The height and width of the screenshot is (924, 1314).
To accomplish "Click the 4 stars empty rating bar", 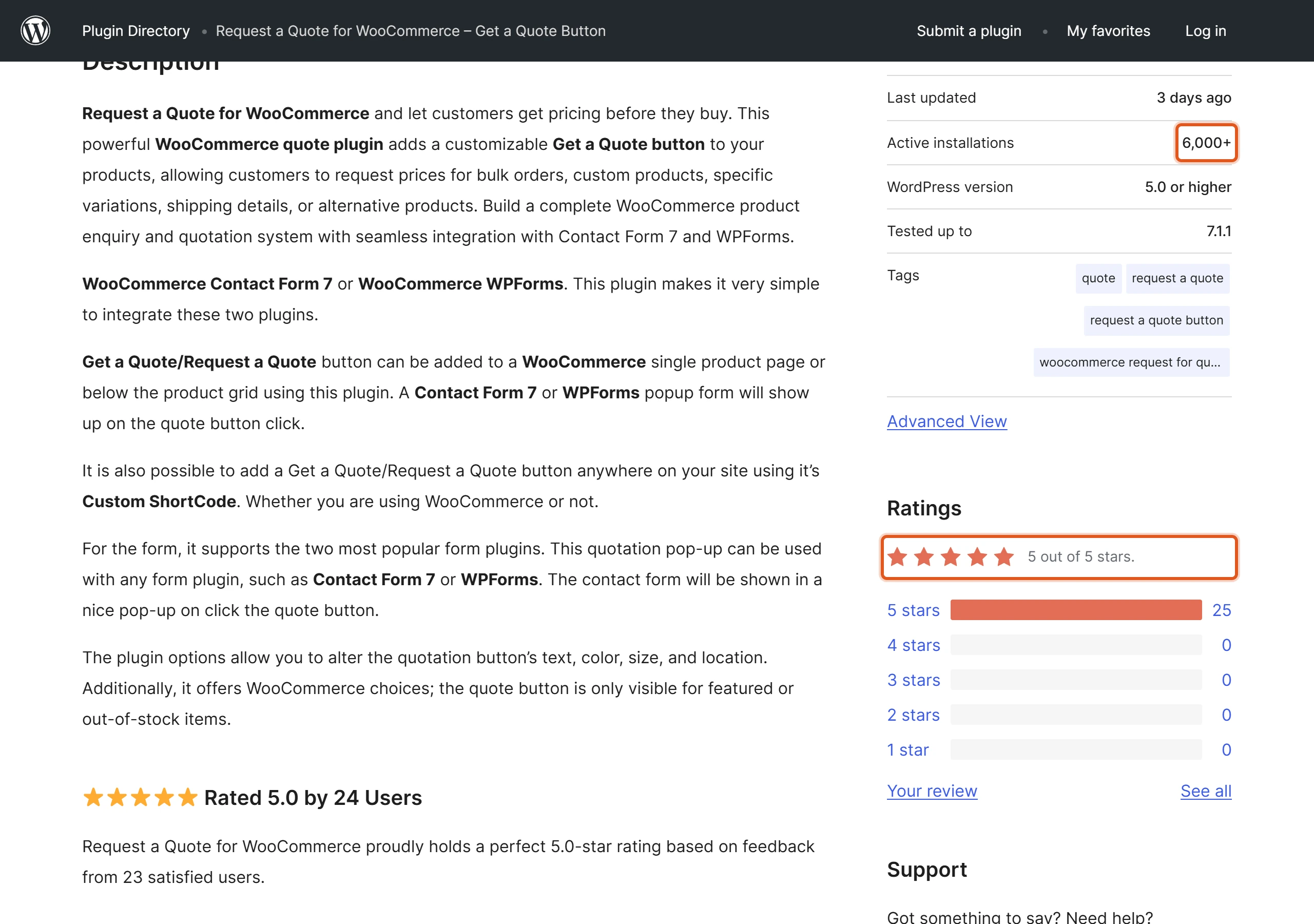I will coord(1076,645).
